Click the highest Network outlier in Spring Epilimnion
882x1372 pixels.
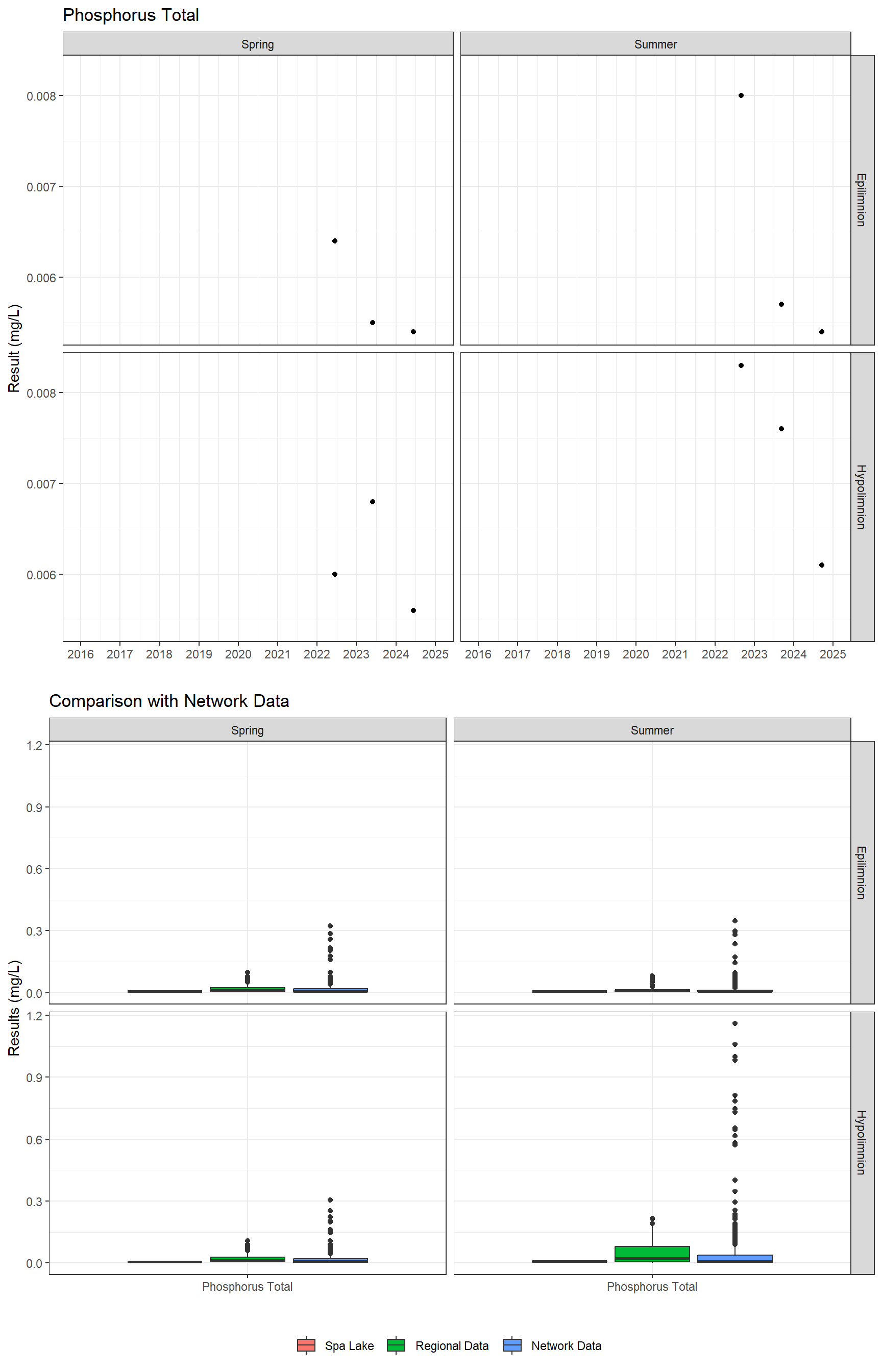330,926
